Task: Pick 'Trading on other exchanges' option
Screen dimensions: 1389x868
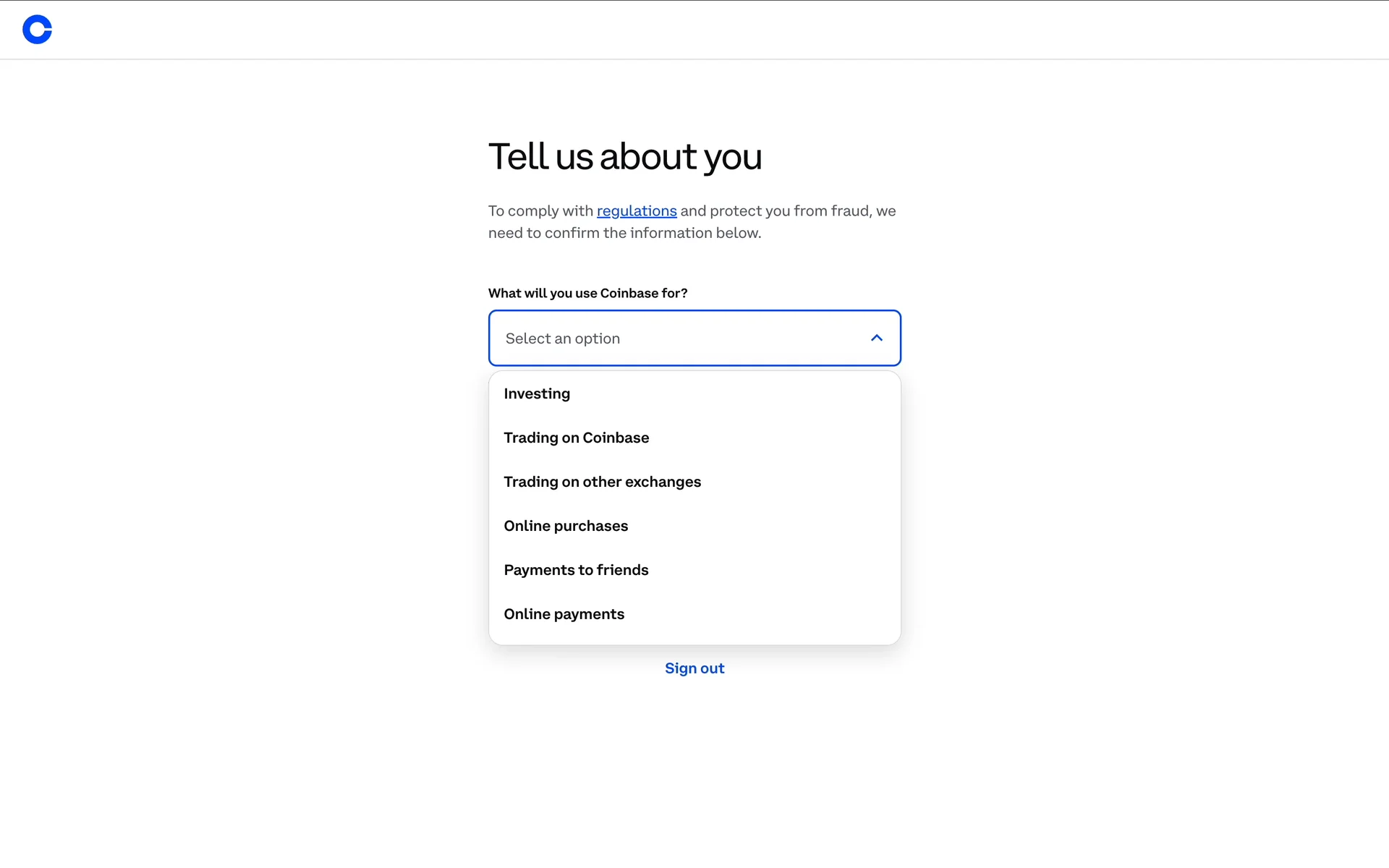Action: click(602, 482)
